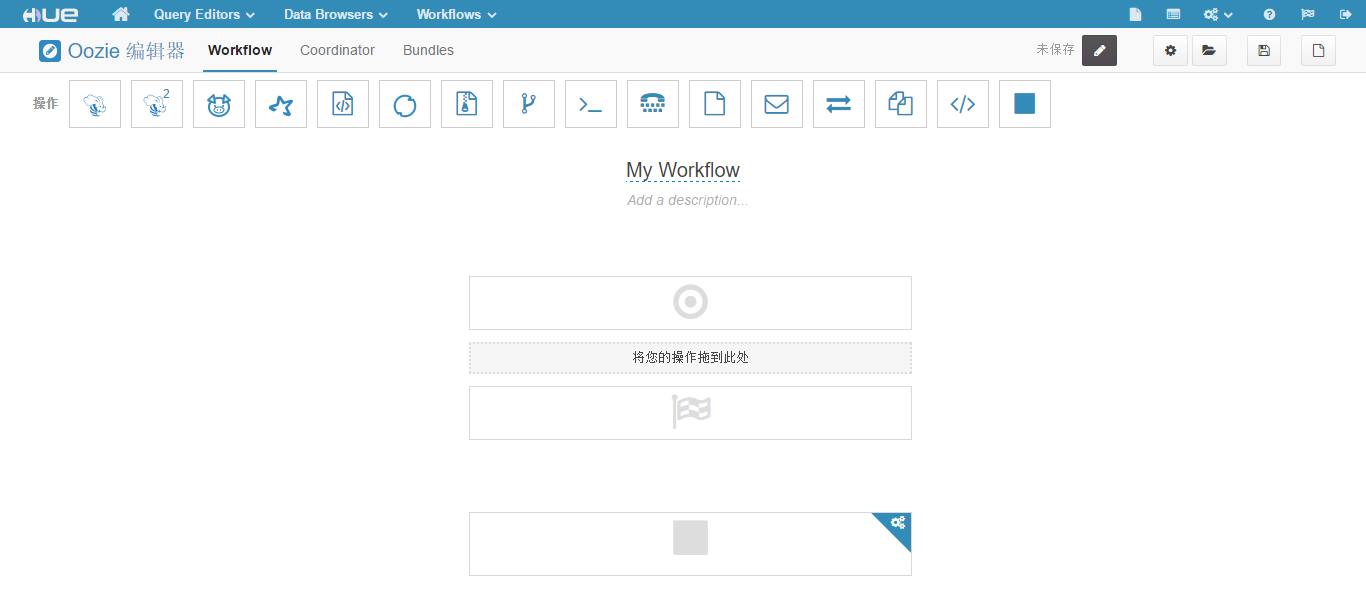Viewport: 1366px width, 600px height.
Task: Click the 操作 label
Action: pyautogui.click(x=45, y=103)
